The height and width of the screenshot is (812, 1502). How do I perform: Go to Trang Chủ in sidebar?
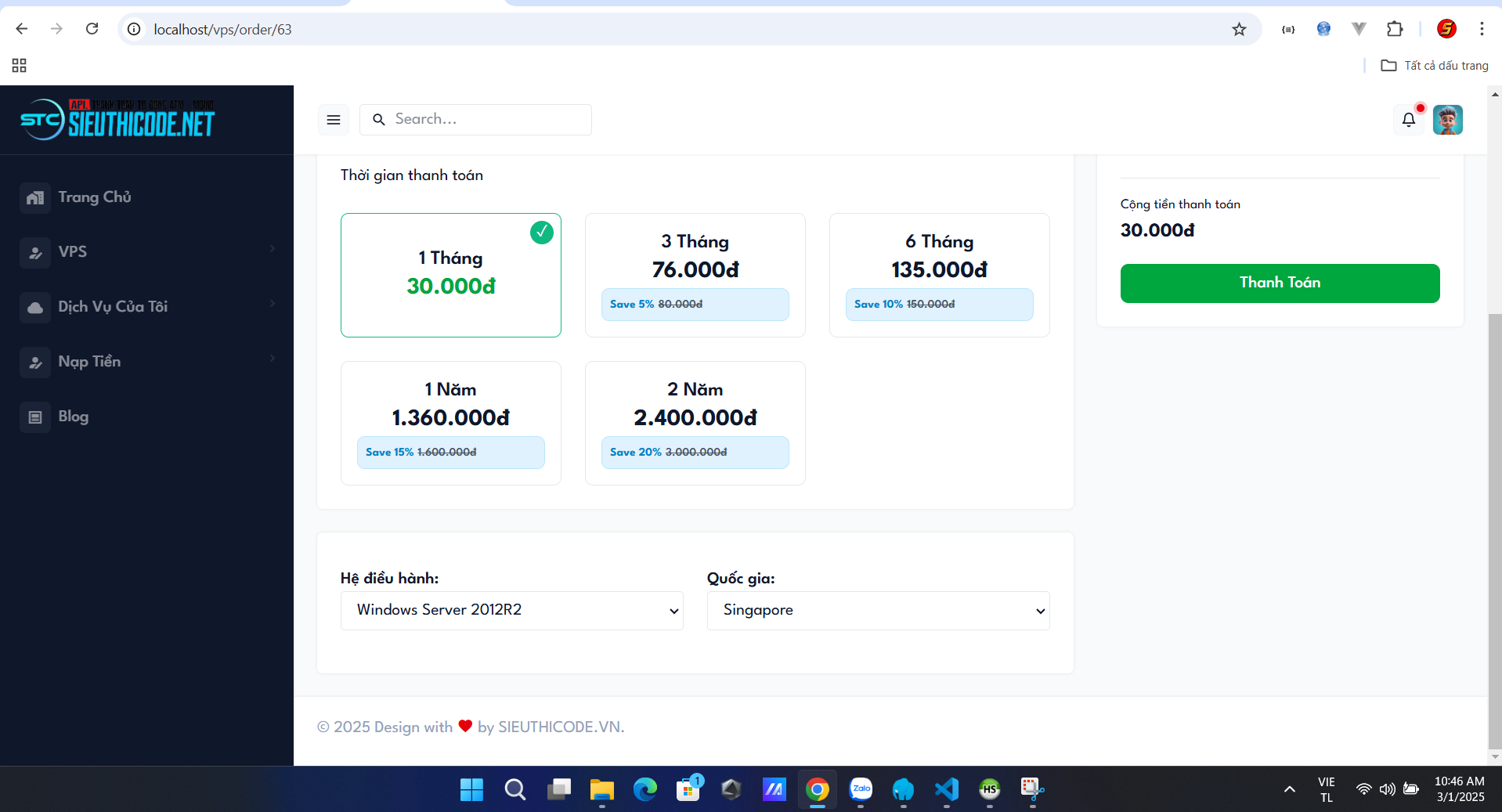click(x=94, y=197)
